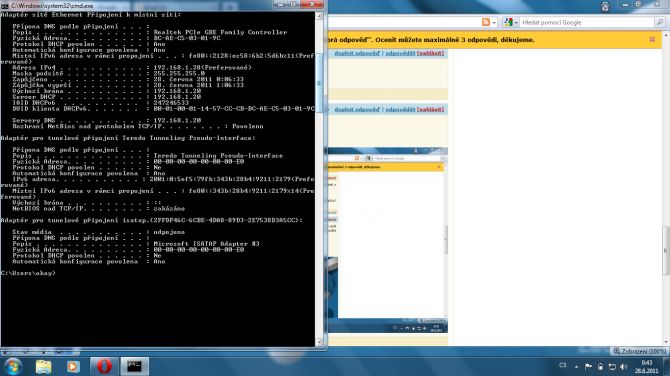Click the second '[nahlásit]' link
Image resolution: width=670 pixels, height=376 pixels.
[x=430, y=110]
